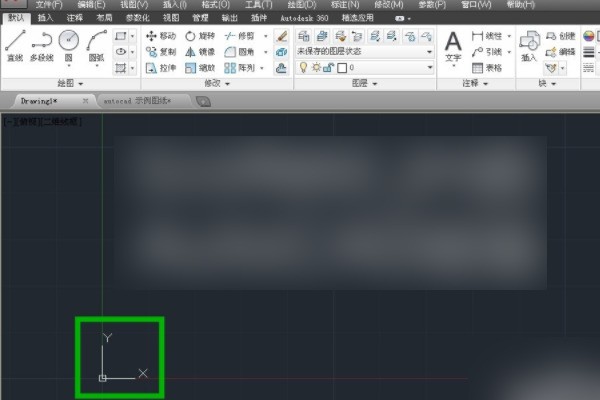
Task: Open dropdown arrow beside hatch icon
Action: tap(132, 69)
